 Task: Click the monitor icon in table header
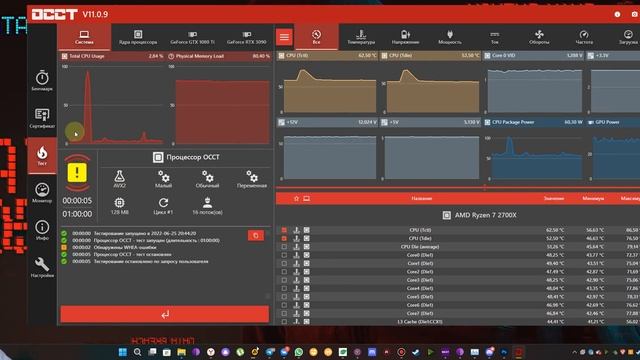[x=307, y=198]
